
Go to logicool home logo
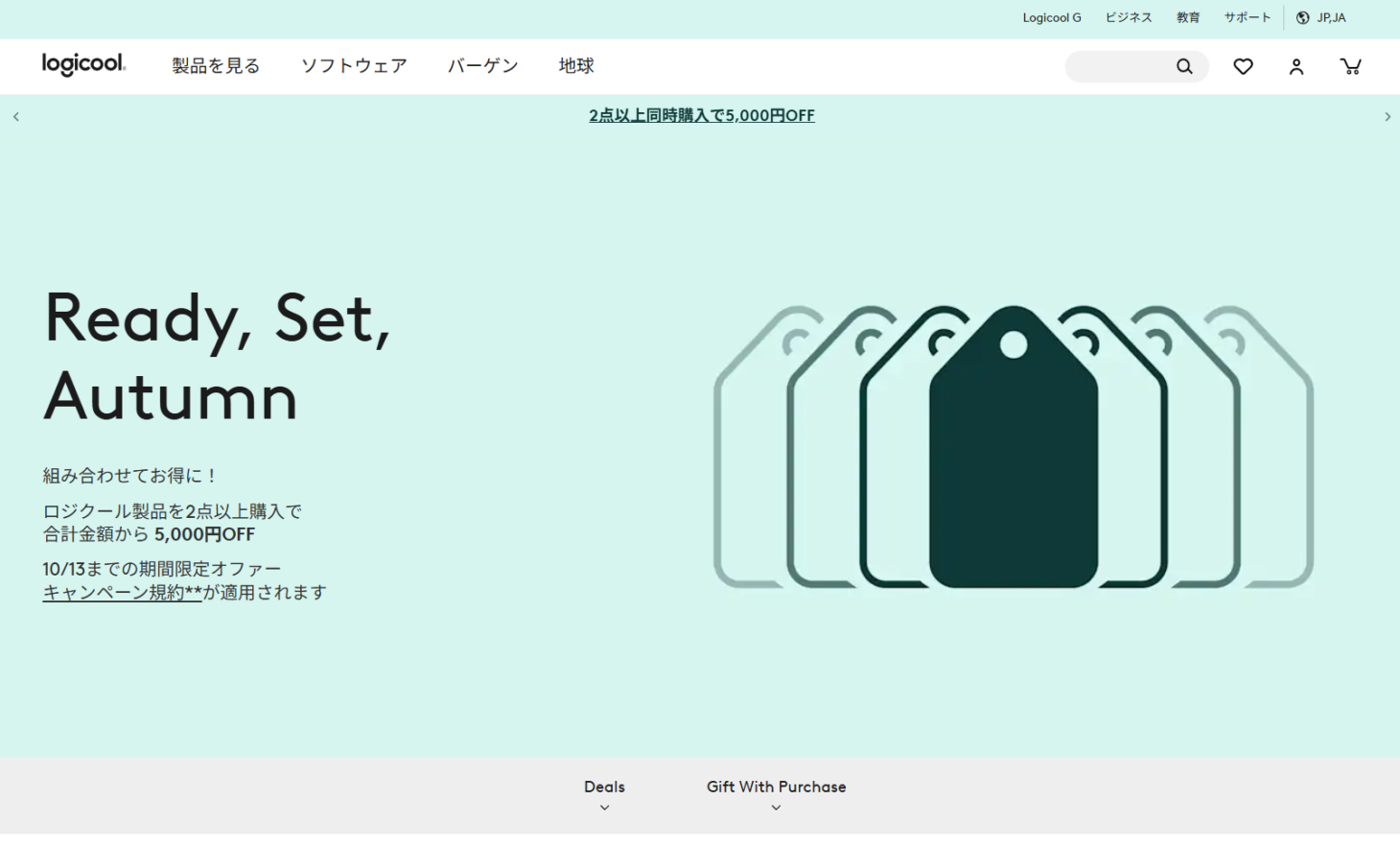point(83,64)
